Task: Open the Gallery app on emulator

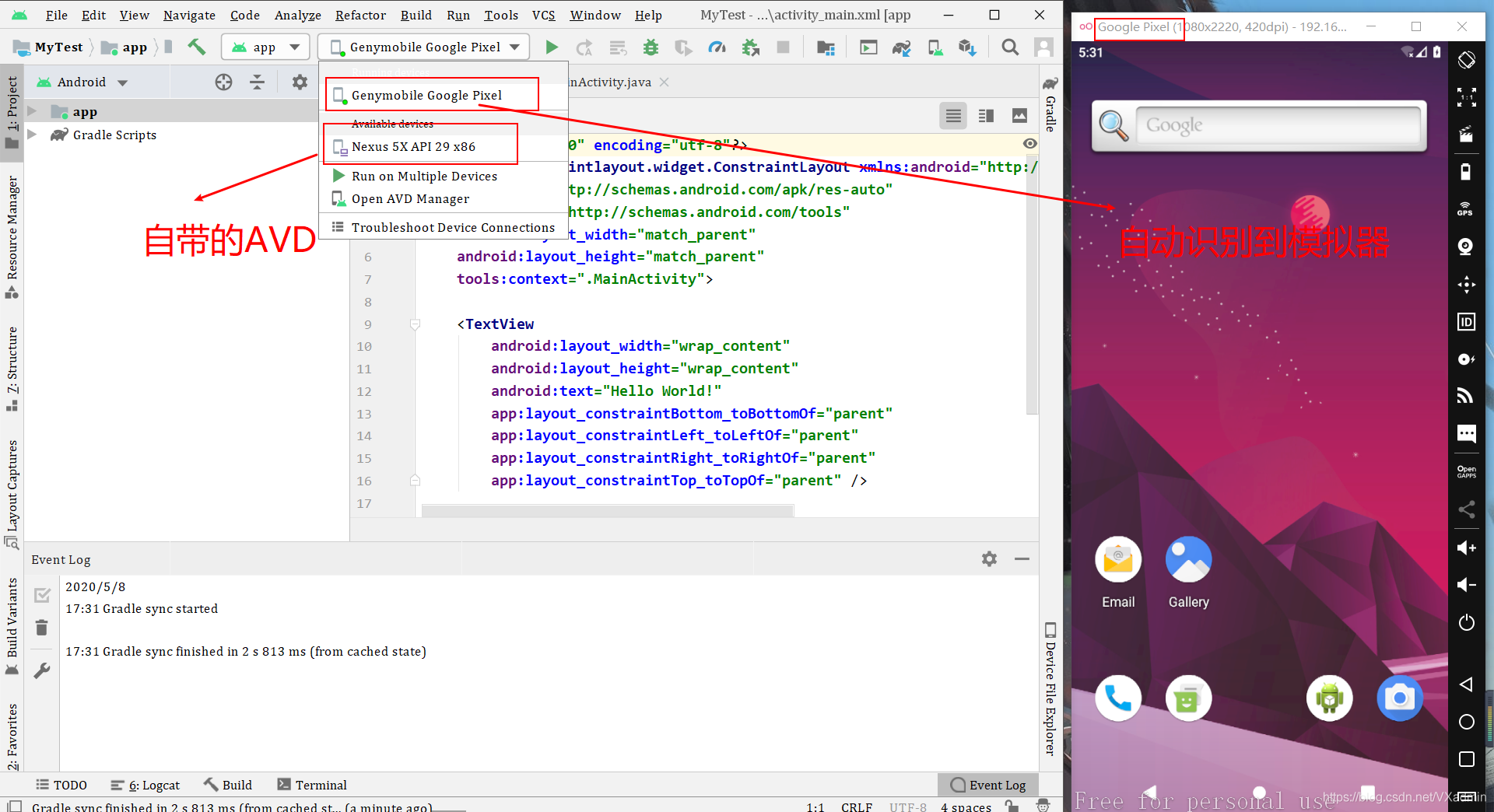Action: pos(1188,572)
